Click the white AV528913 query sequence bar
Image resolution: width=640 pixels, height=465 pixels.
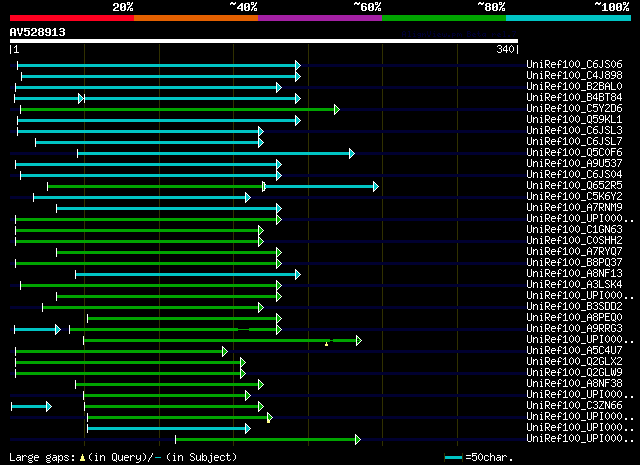pos(264,41)
